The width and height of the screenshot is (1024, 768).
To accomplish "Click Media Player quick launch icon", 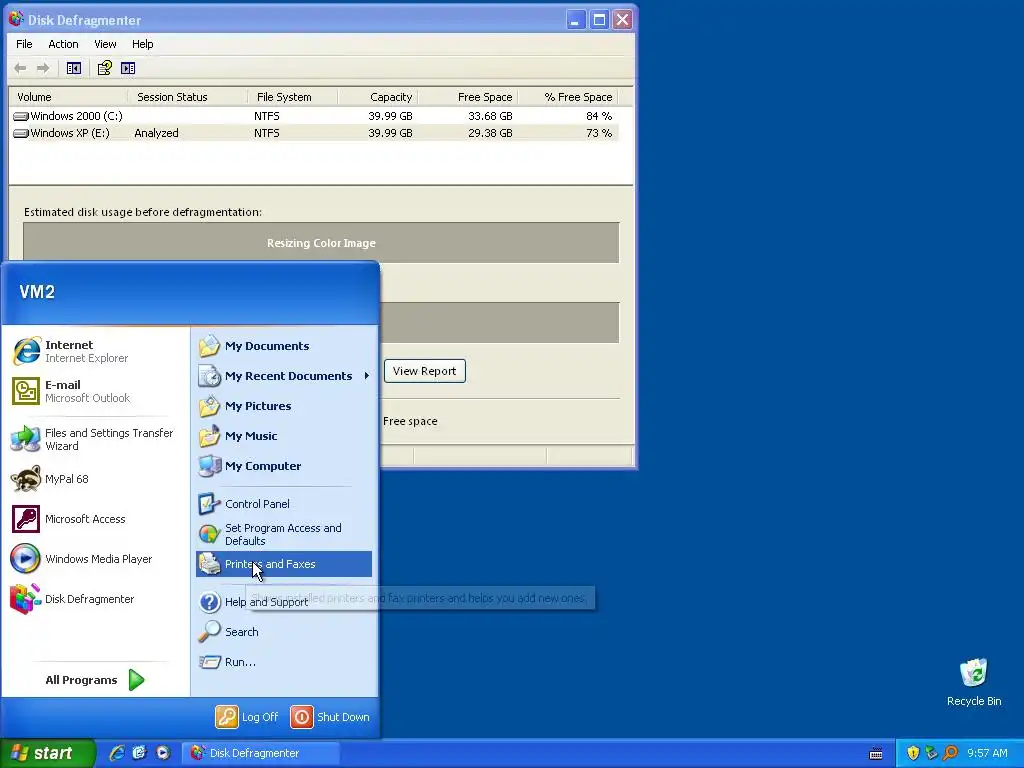I will (163, 753).
